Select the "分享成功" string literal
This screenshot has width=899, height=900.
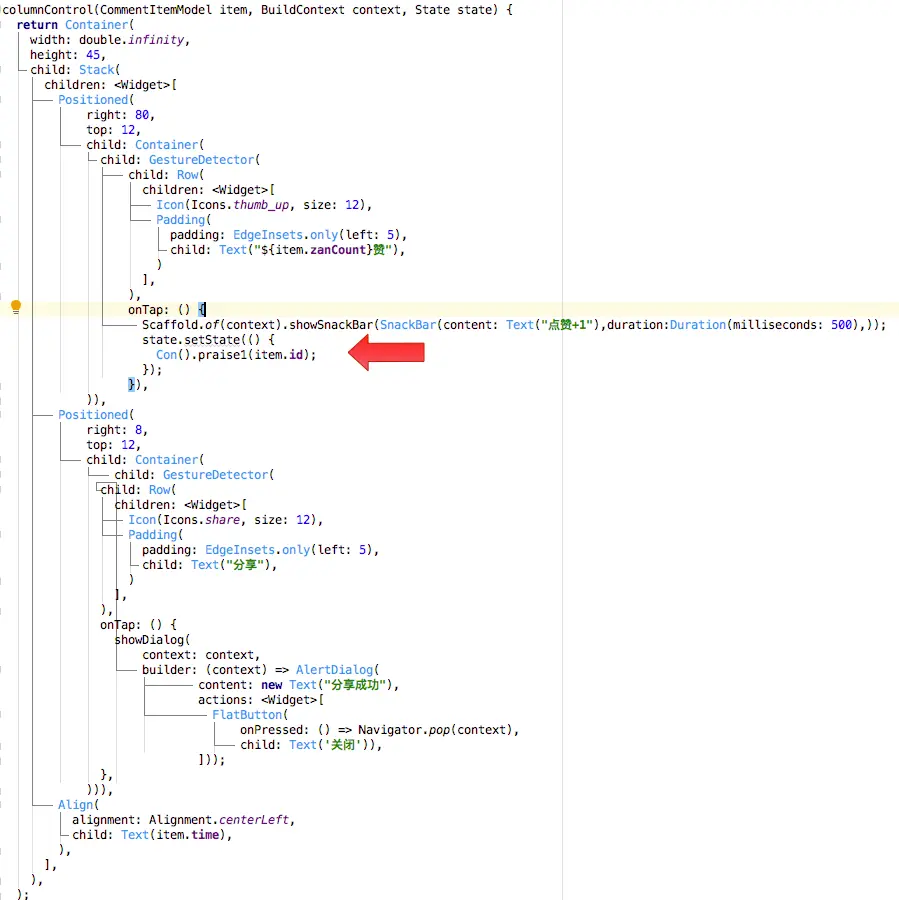click(x=355, y=684)
